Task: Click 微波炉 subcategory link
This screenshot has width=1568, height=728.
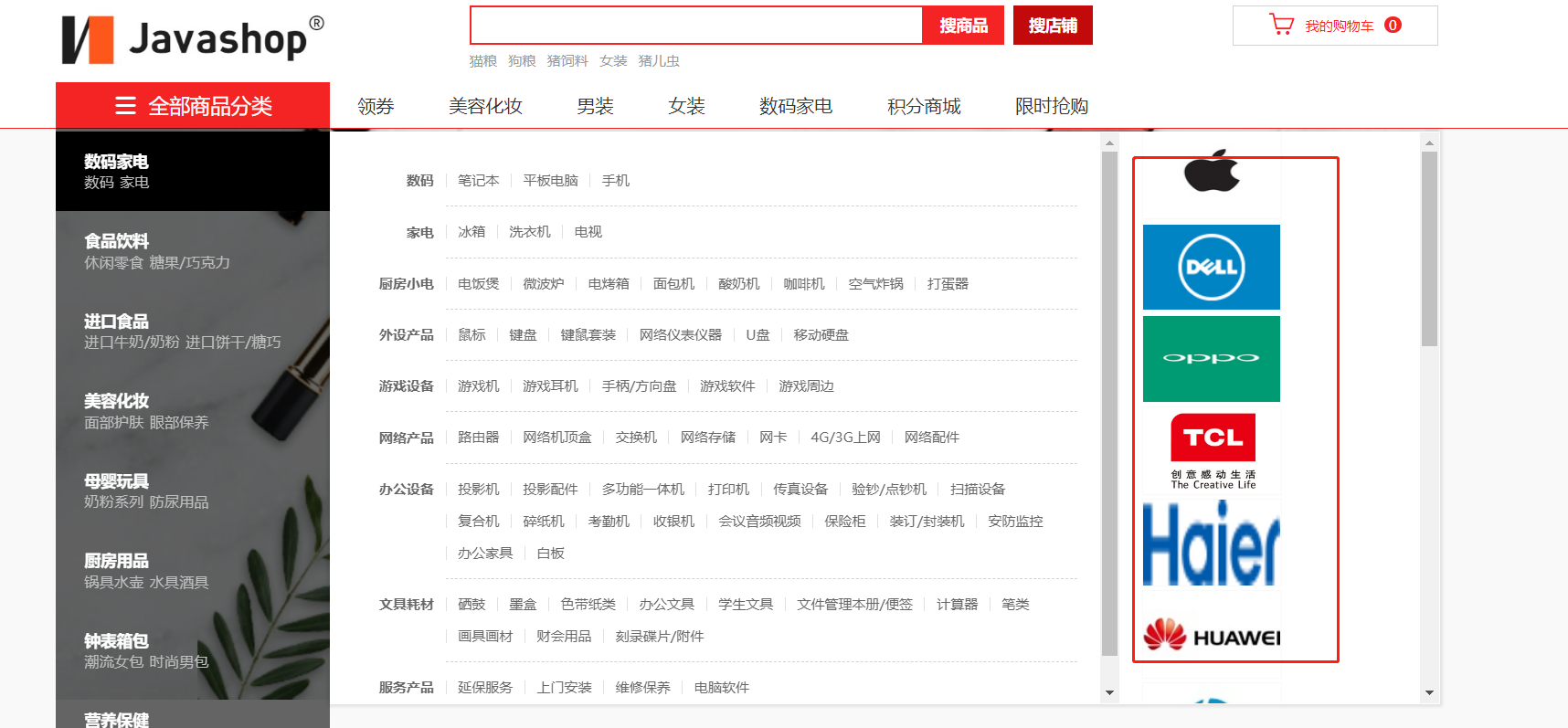Action: [x=544, y=284]
